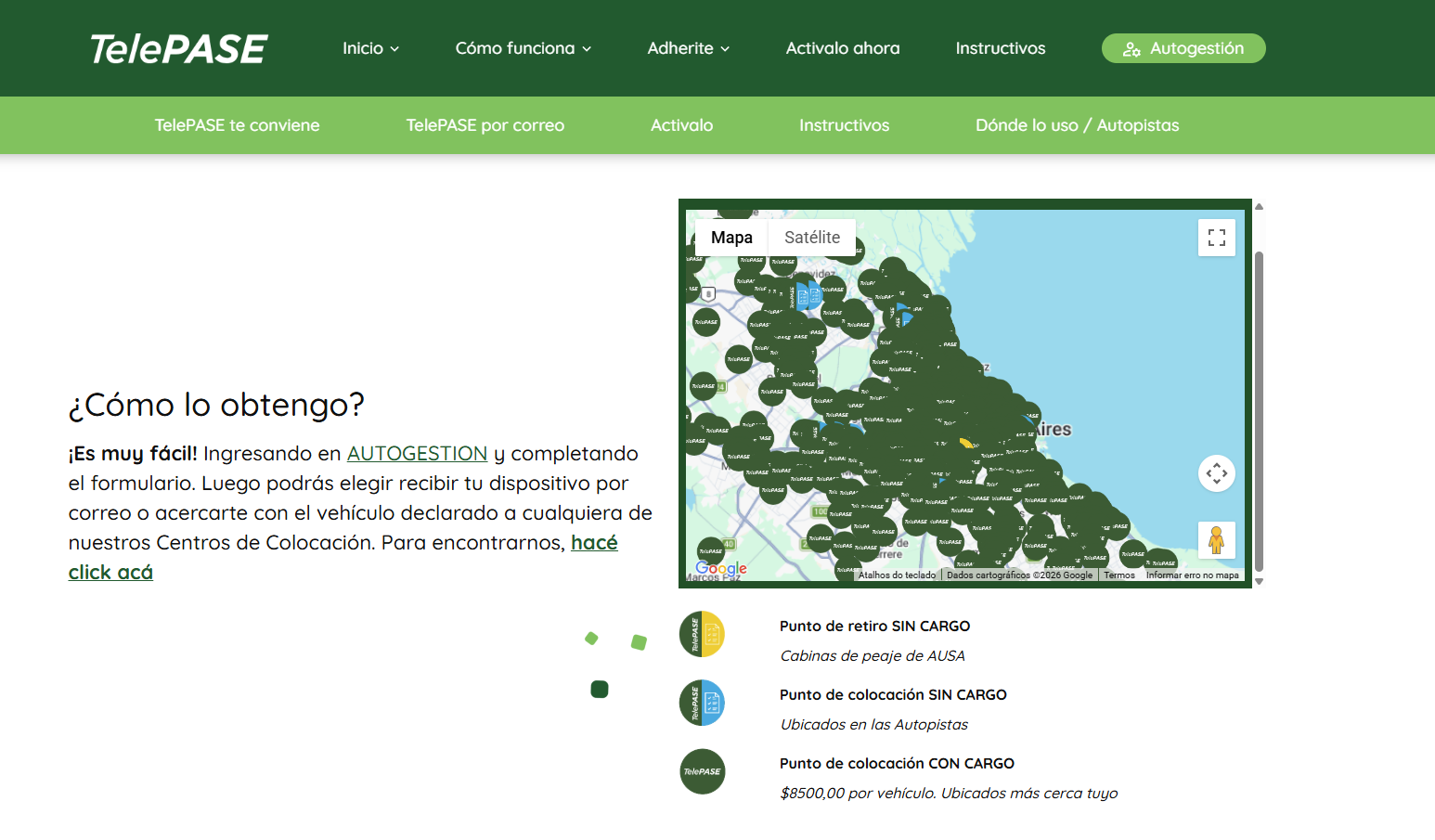This screenshot has height=840, width=1435.
Task: Click the Termos link on the map
Action: [1119, 575]
